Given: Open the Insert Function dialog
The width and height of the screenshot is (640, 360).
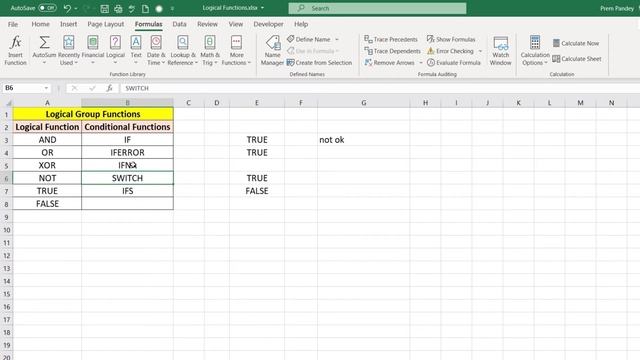Looking at the screenshot, I should click(16, 50).
